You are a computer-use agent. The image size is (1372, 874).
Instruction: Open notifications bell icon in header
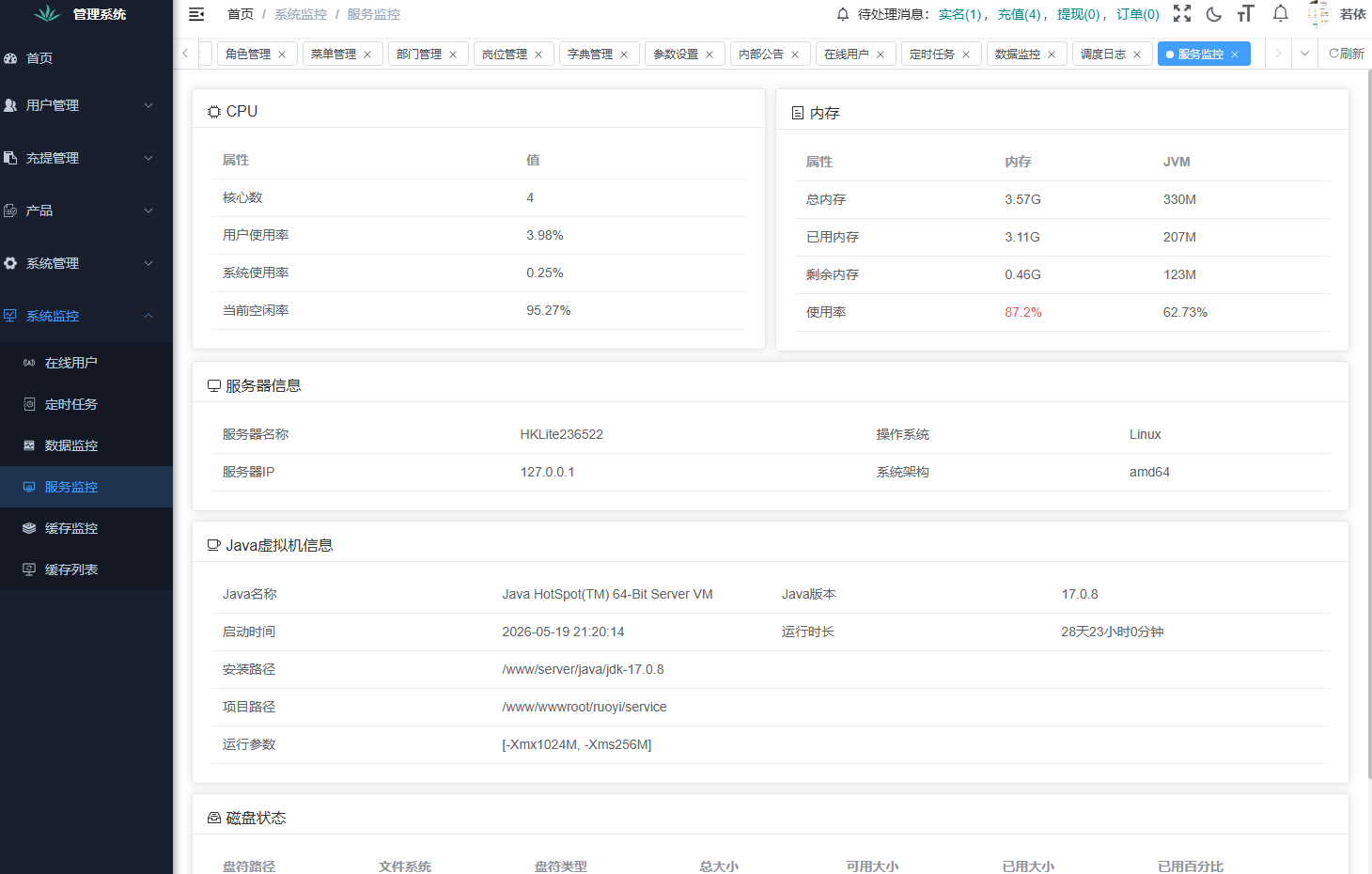coord(1280,13)
